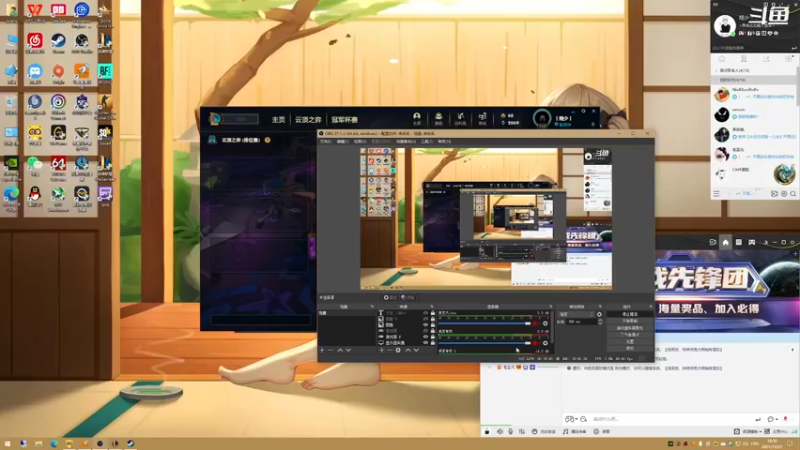Click the stop streaming button in OBS controls
The image size is (800, 450).
coord(630,314)
